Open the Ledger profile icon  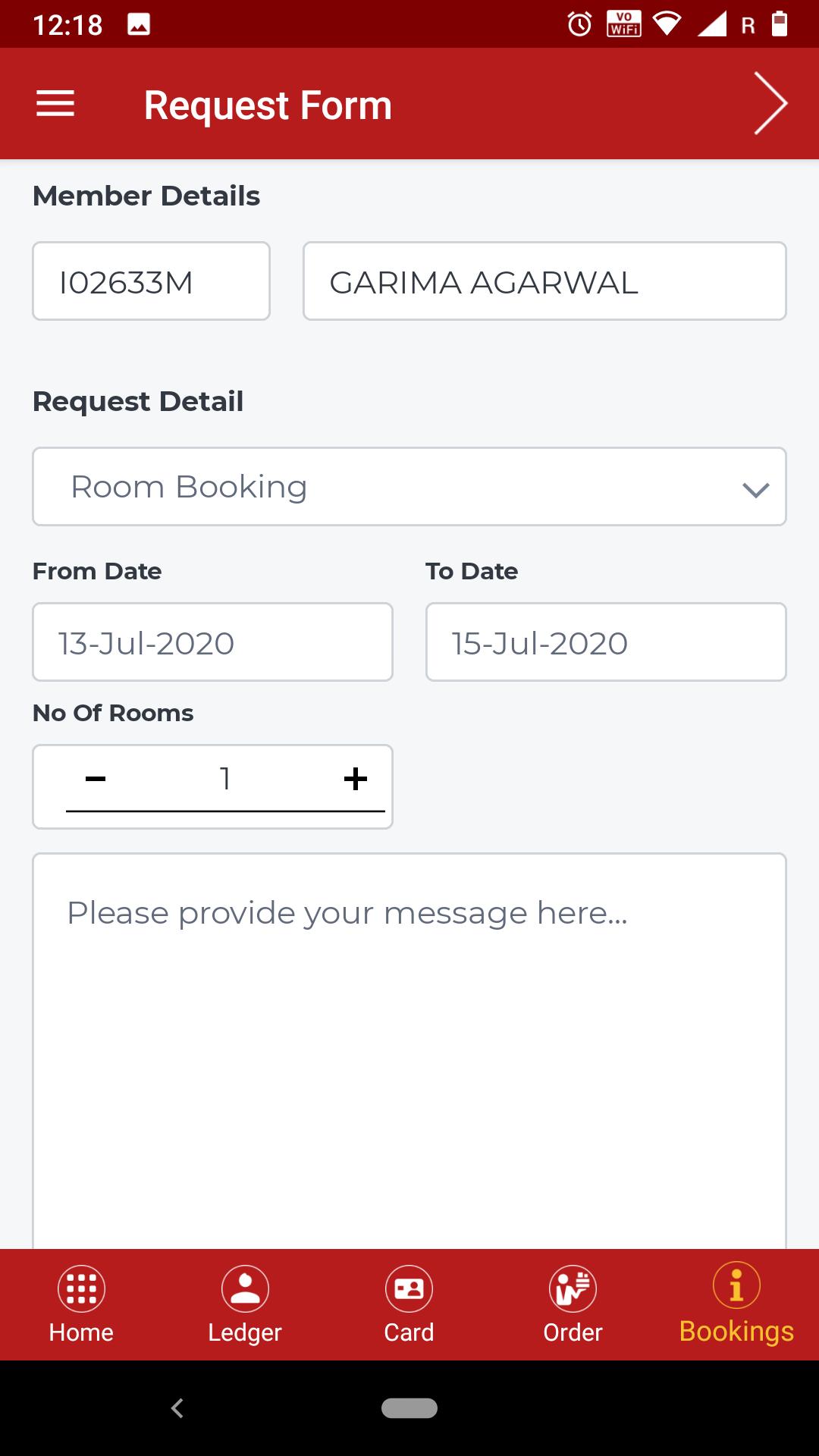245,1288
